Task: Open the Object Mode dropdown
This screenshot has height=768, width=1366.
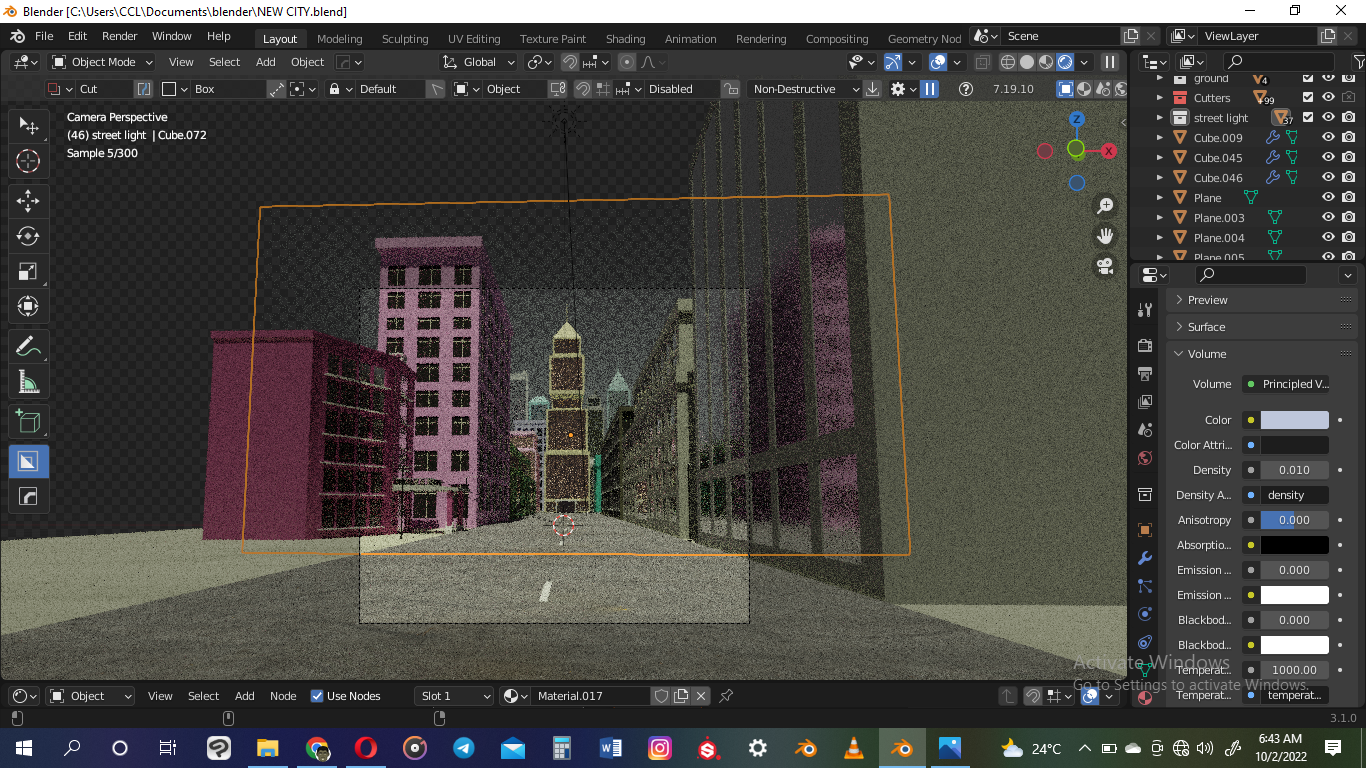Action: coord(102,62)
